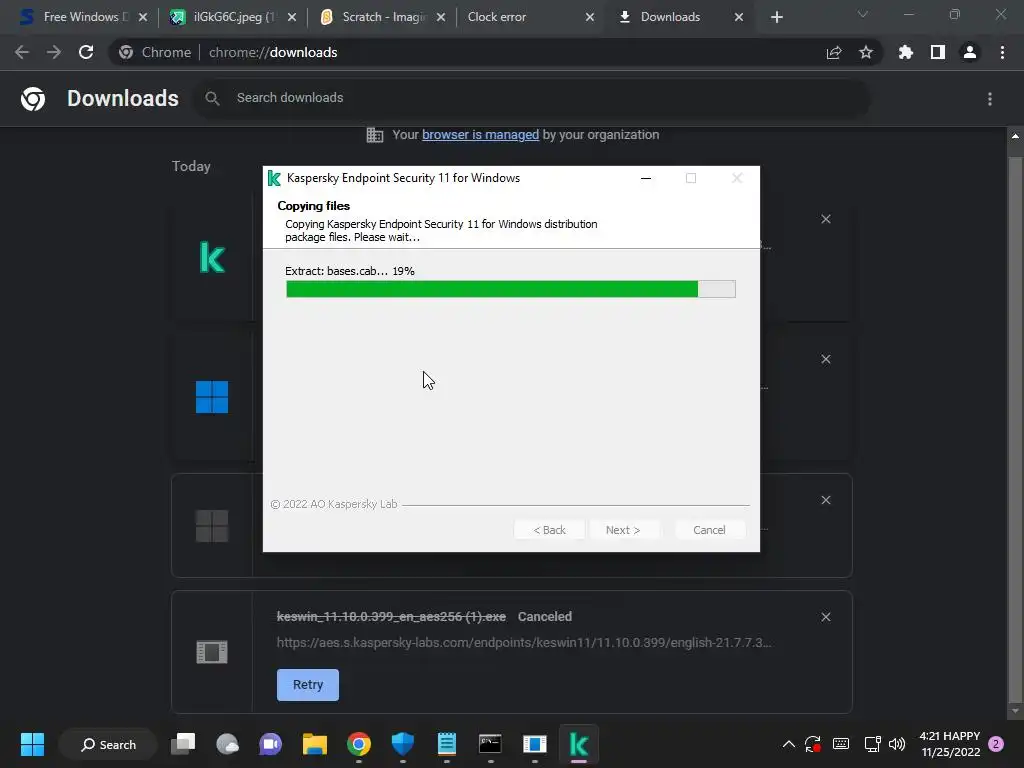
Task: Open the Extensions puzzle icon
Action: pos(905,52)
